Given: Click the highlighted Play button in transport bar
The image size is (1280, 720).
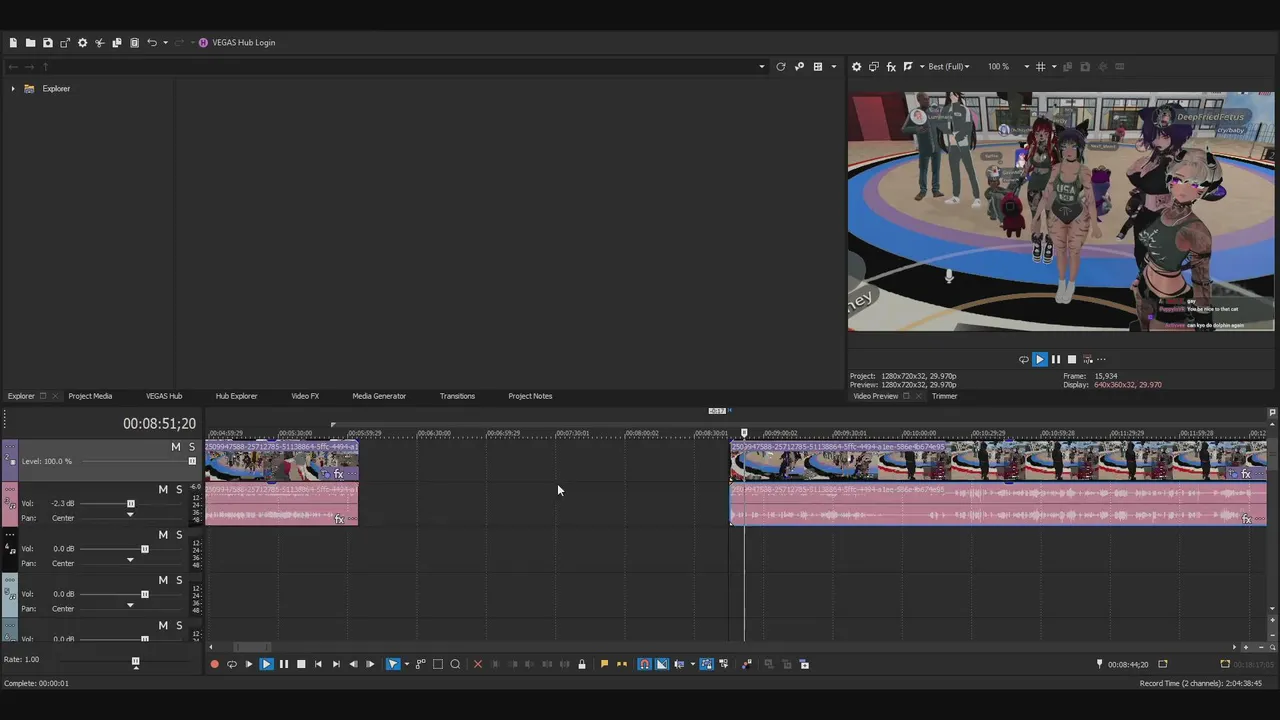Looking at the screenshot, I should coord(266,664).
